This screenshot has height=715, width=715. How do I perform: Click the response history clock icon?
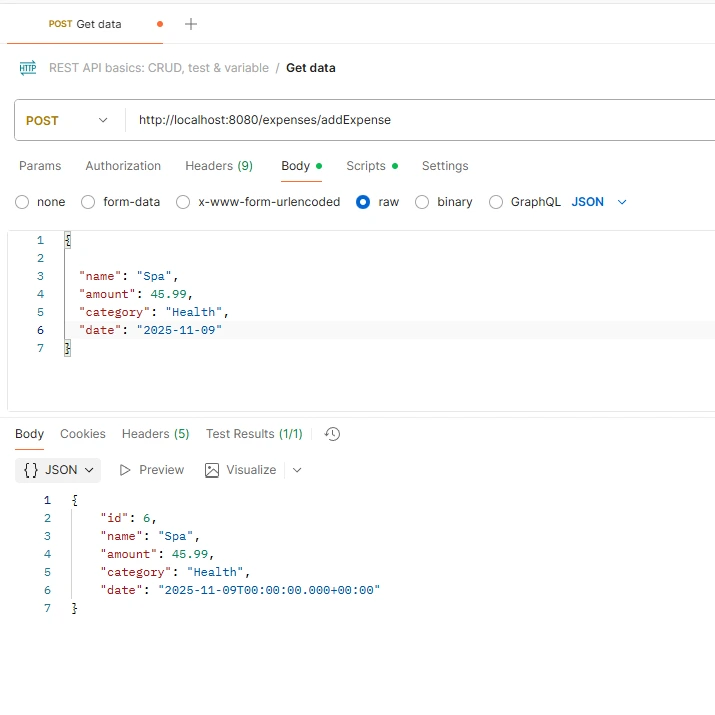(x=333, y=434)
